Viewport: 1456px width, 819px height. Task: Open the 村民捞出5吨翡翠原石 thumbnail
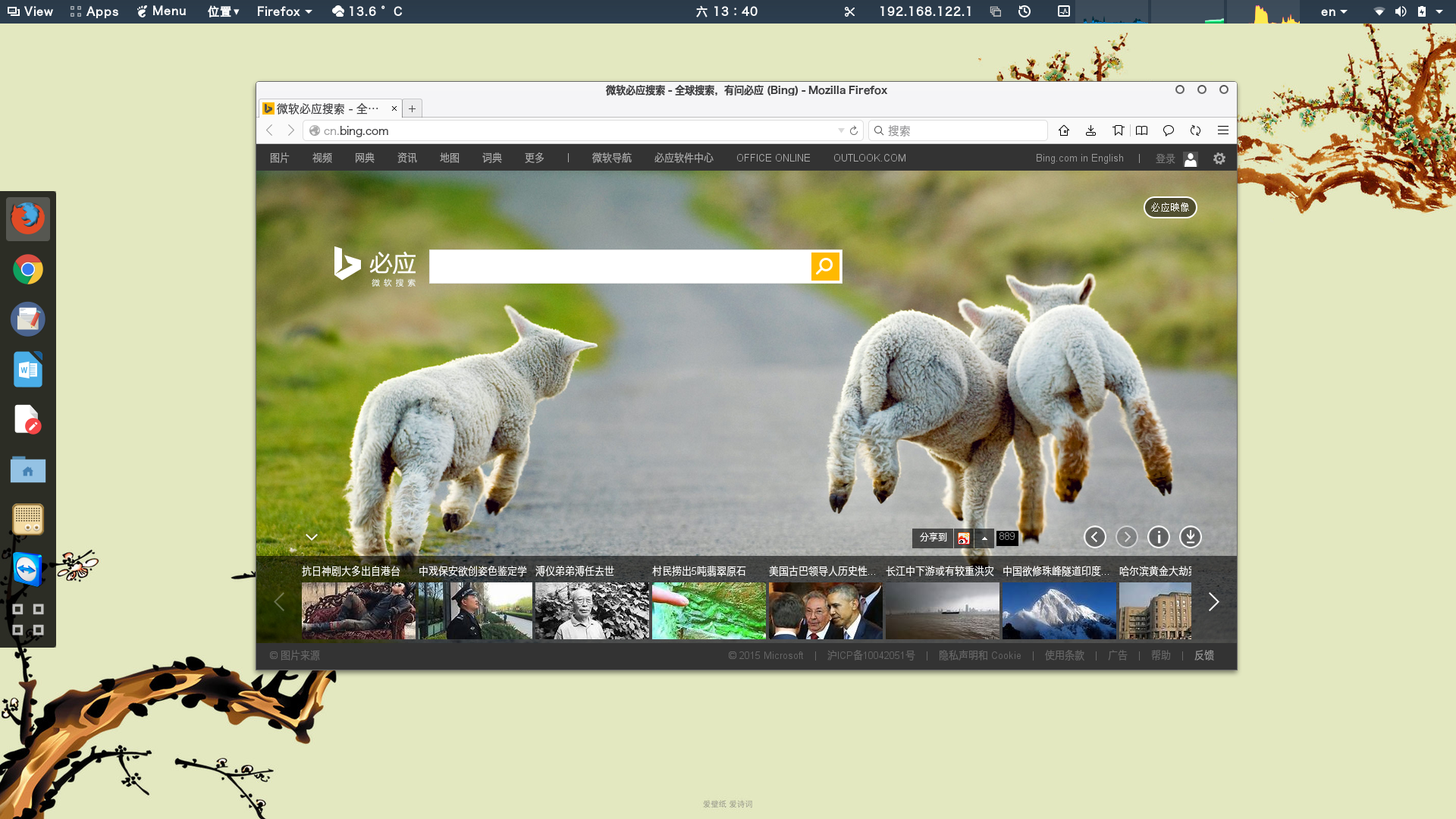pyautogui.click(x=708, y=610)
